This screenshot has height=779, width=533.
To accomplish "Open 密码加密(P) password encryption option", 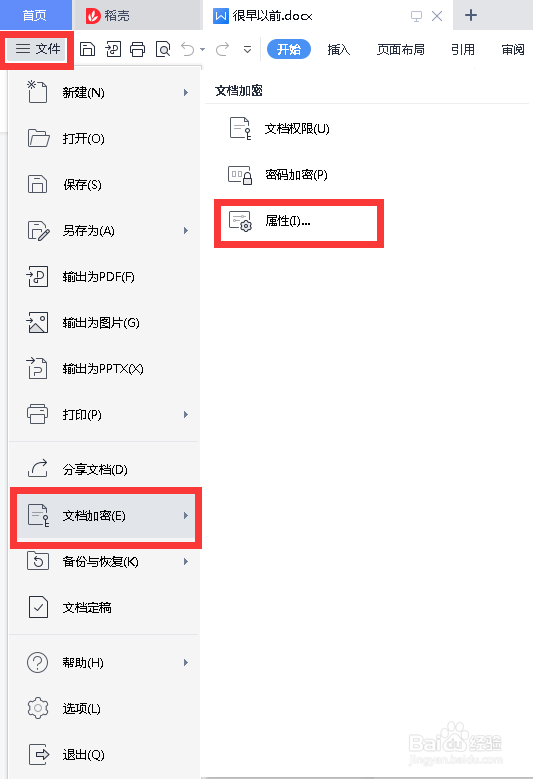I will 298,175.
